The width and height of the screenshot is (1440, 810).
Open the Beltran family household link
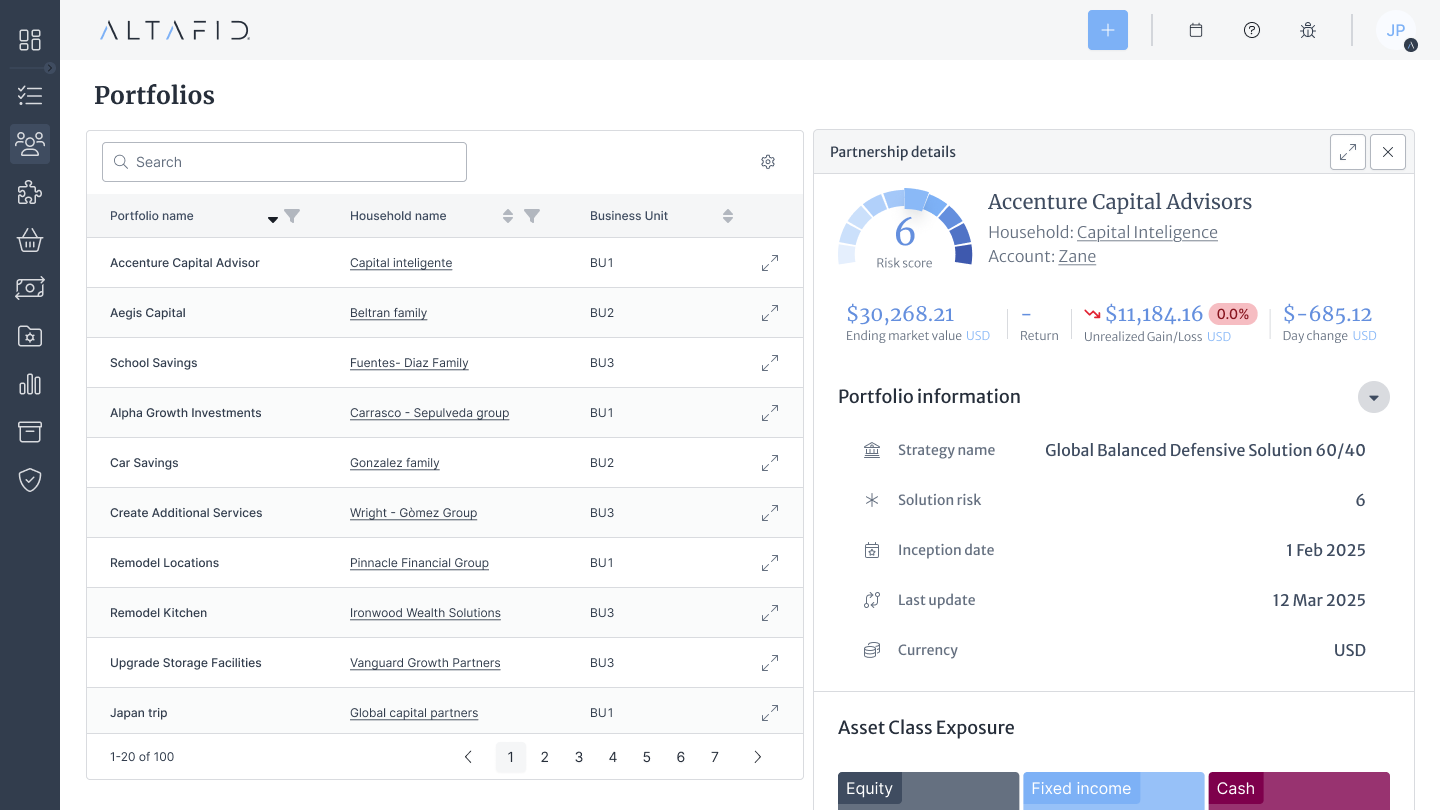pos(388,313)
